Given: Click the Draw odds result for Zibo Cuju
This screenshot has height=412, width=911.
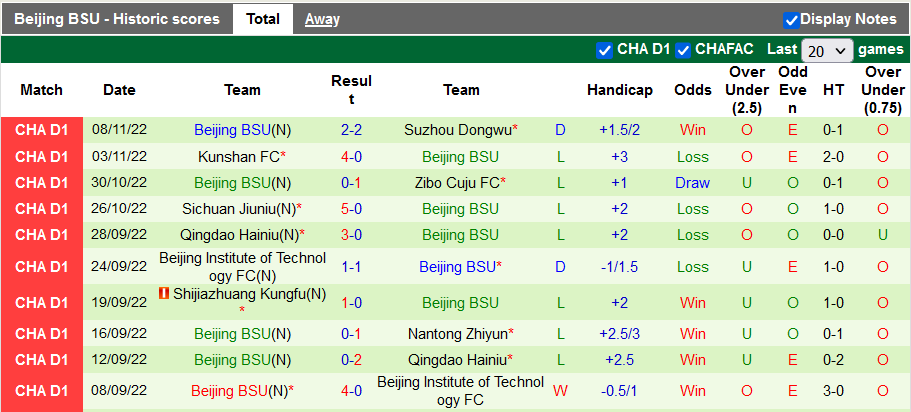Looking at the screenshot, I should pos(693,182).
